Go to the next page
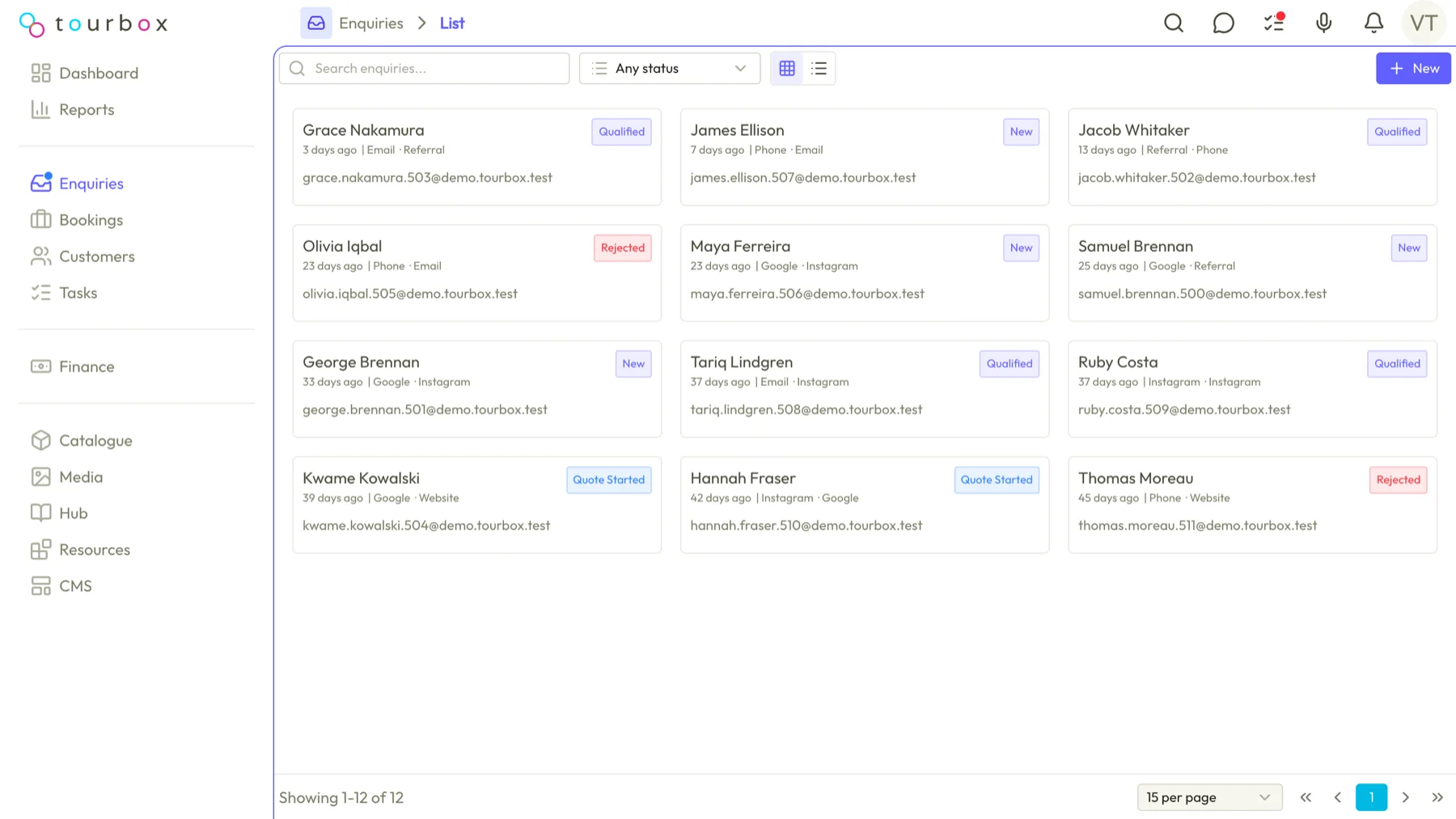This screenshot has width=1456, height=819. coord(1406,797)
